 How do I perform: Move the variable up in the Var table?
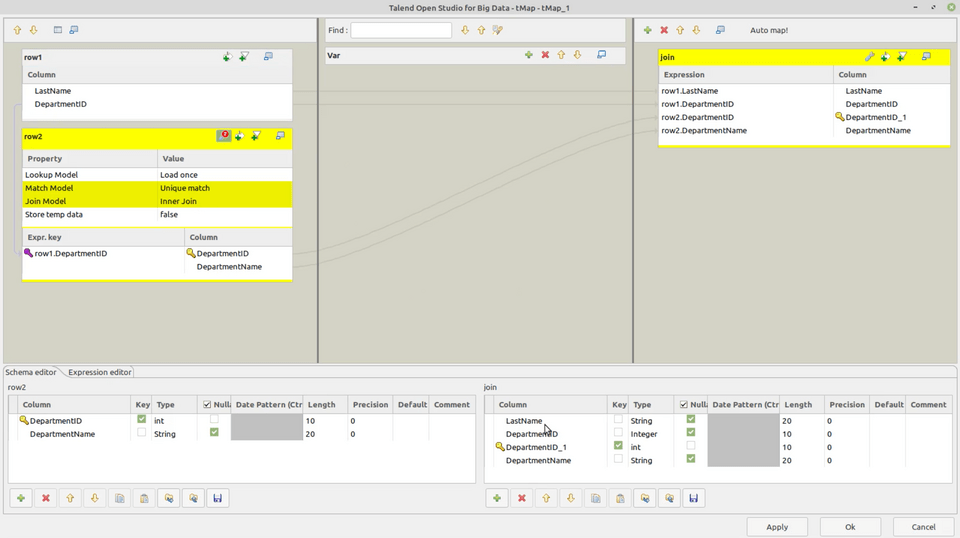[561, 55]
